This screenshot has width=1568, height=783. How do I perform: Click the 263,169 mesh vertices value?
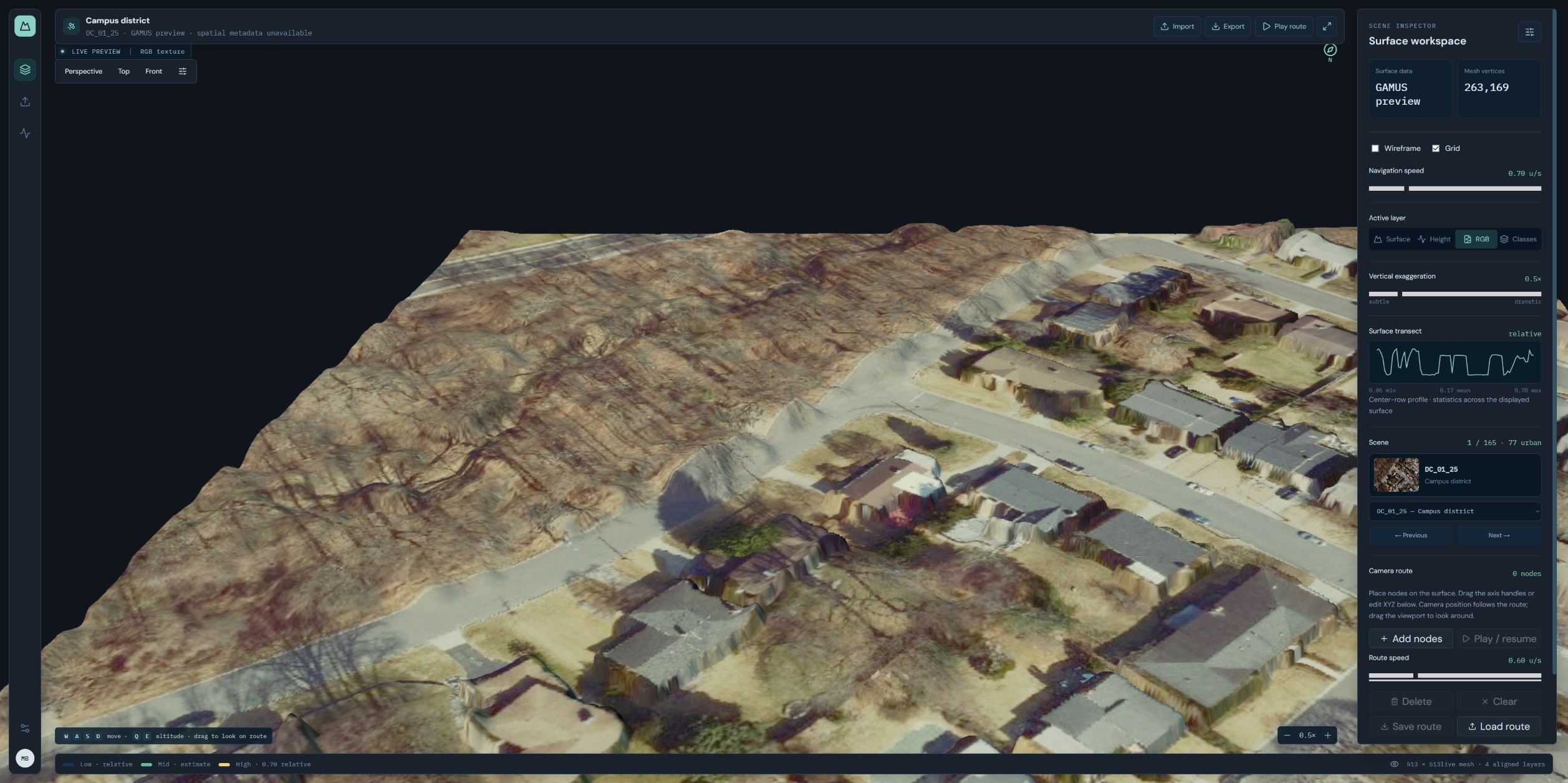[x=1486, y=88]
